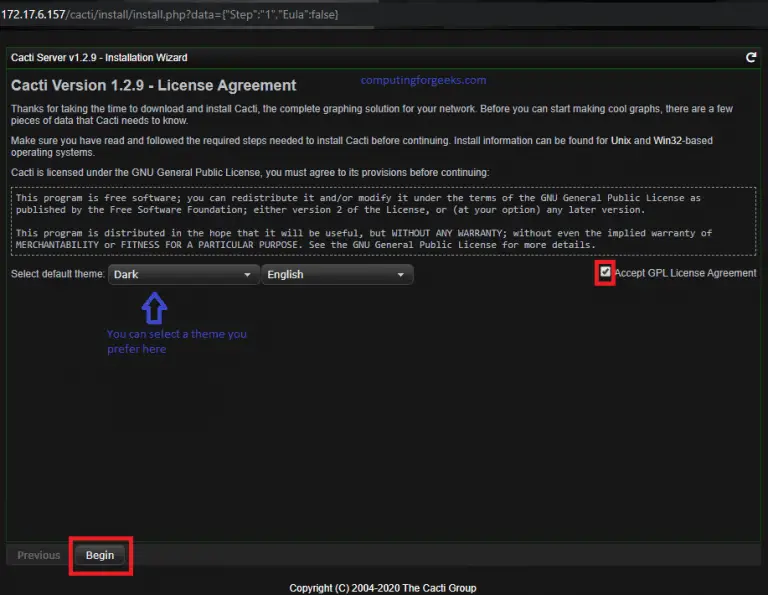
Task: Click the Select default theme label
Action: point(58,274)
